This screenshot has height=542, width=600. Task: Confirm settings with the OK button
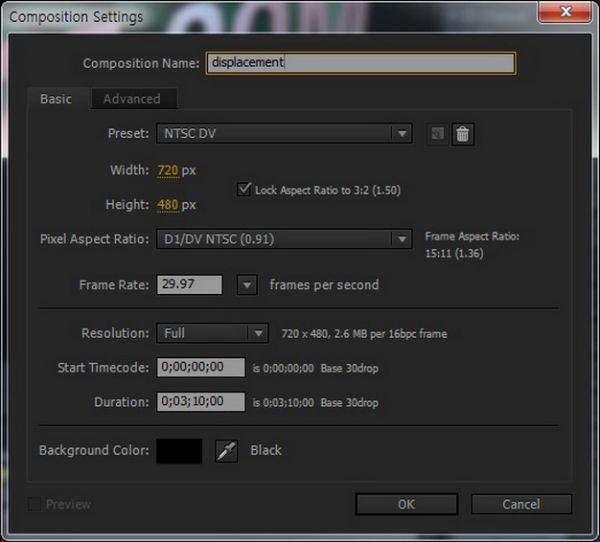(x=406, y=504)
